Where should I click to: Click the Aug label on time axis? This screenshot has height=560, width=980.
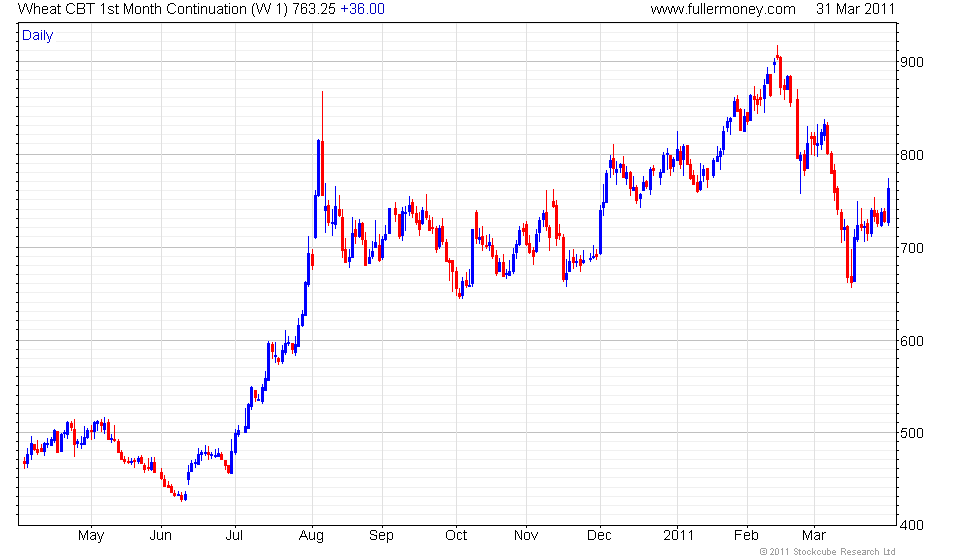point(311,536)
